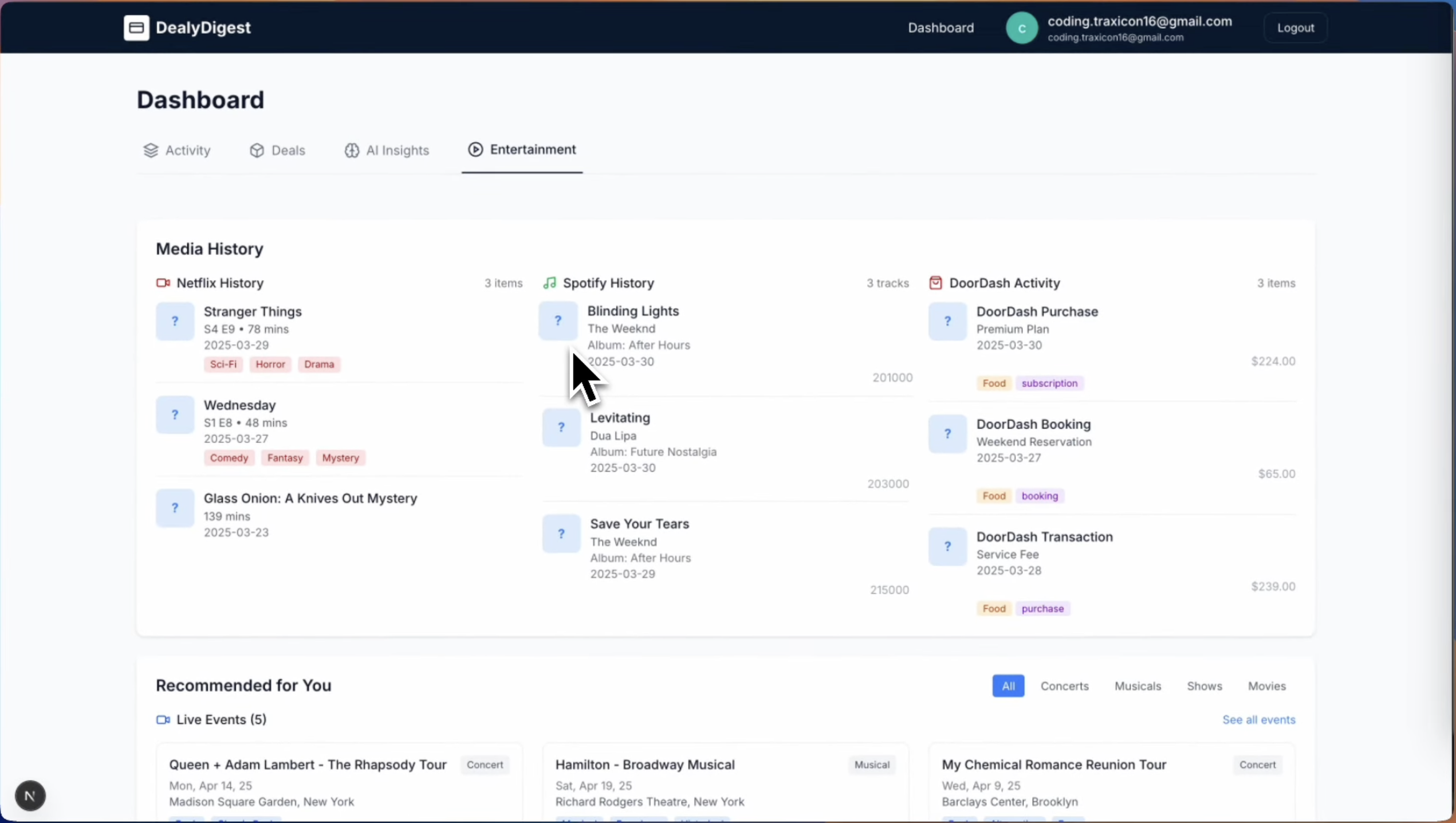Screen dimensions: 1456x823
Task: Click the Fantasy genre tag
Action: tap(285, 458)
